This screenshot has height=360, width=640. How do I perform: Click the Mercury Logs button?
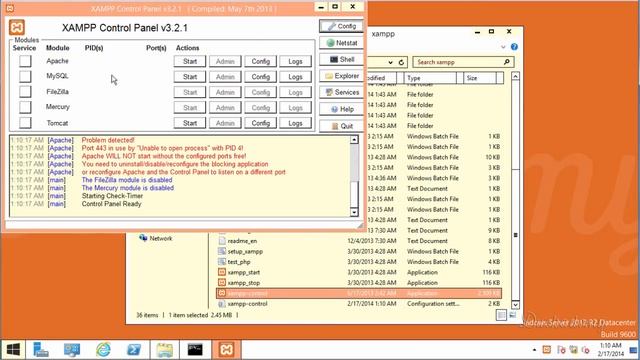296,108
